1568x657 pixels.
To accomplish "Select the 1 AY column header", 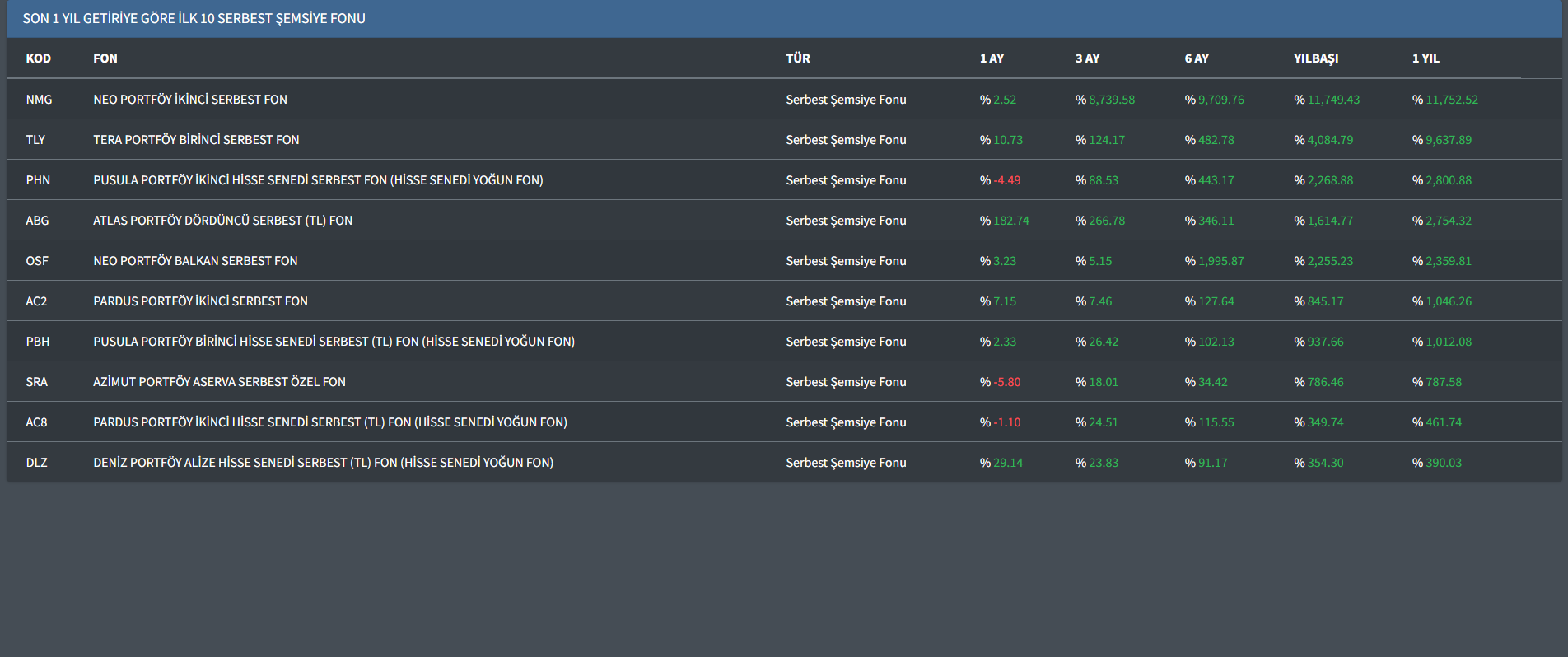I will (991, 58).
